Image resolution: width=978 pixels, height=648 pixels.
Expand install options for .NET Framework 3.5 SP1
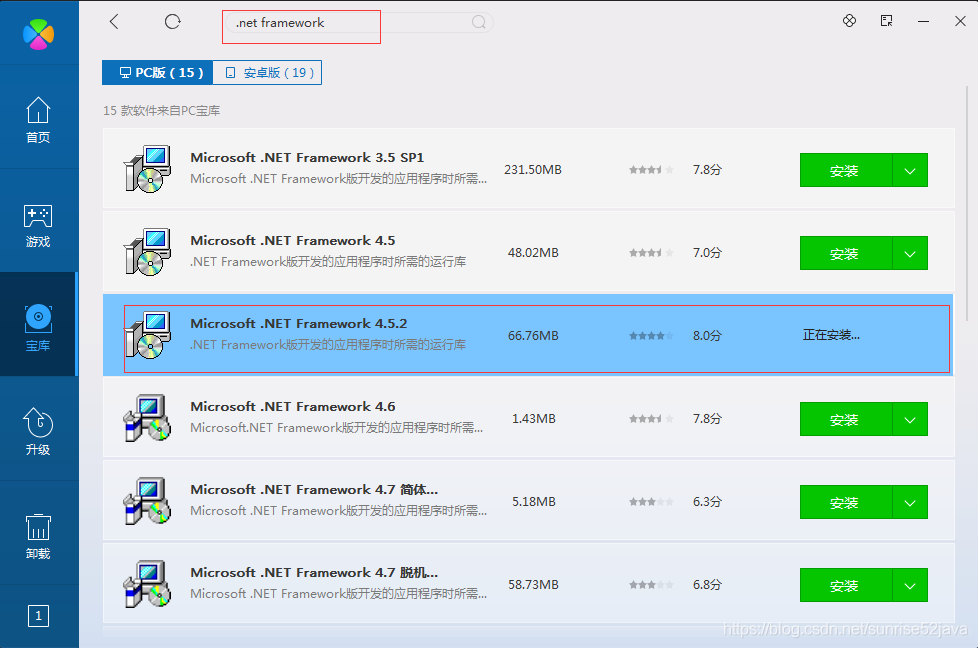[910, 170]
